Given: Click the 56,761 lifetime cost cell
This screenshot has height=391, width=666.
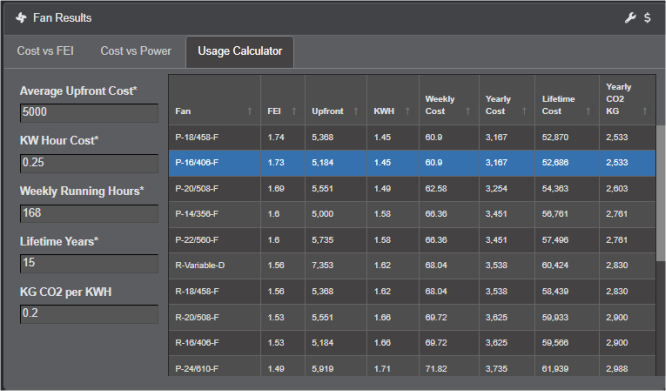Looking at the screenshot, I should [x=567, y=214].
